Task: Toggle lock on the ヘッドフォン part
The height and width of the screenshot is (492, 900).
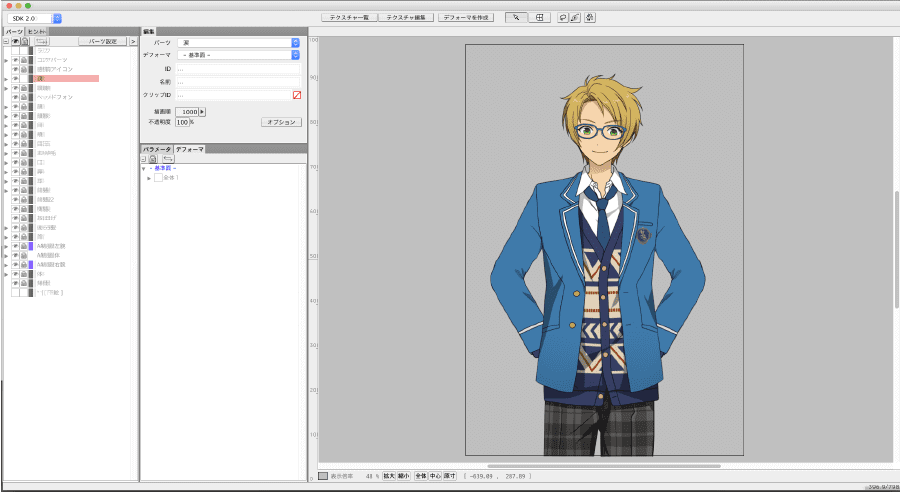Action: (24, 97)
